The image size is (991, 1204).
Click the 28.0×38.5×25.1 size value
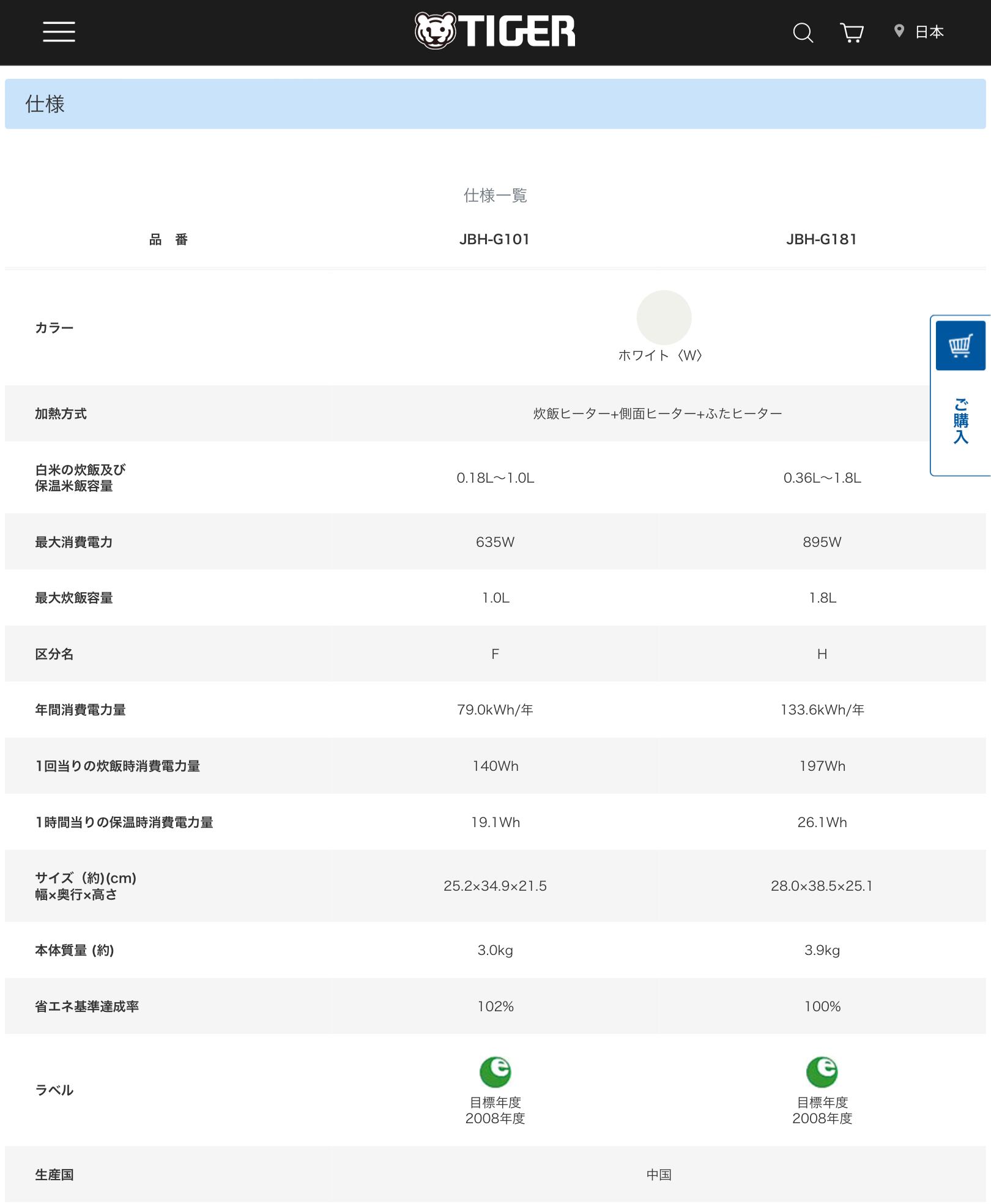(x=822, y=886)
